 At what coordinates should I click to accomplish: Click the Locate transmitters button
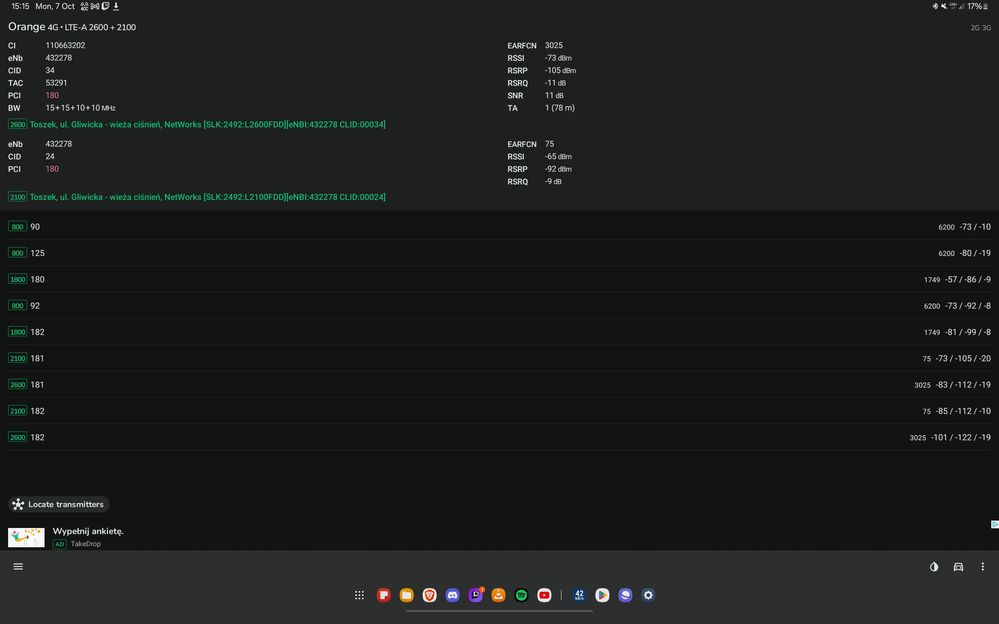coord(58,505)
